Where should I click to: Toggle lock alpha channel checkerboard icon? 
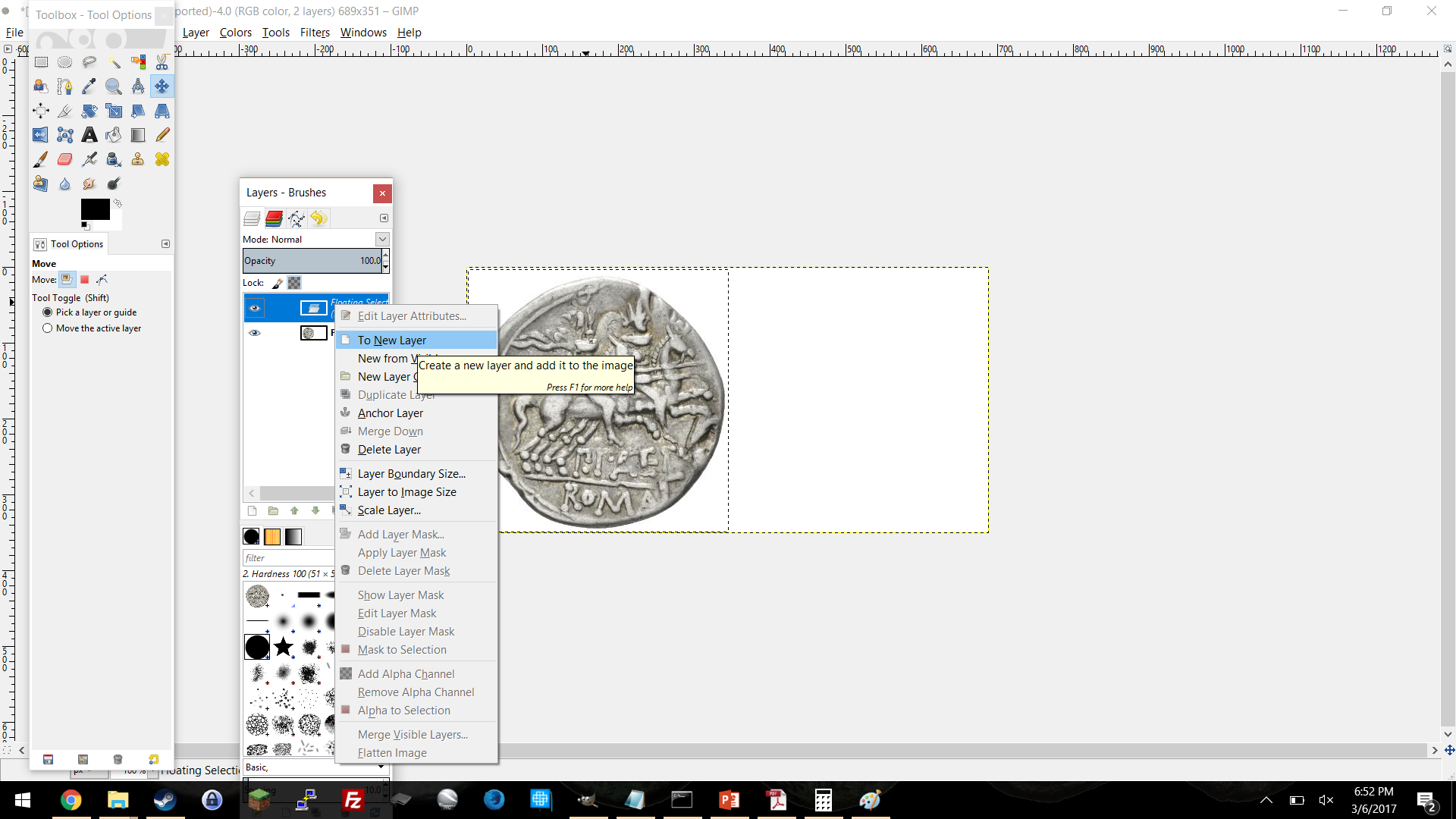(x=294, y=283)
